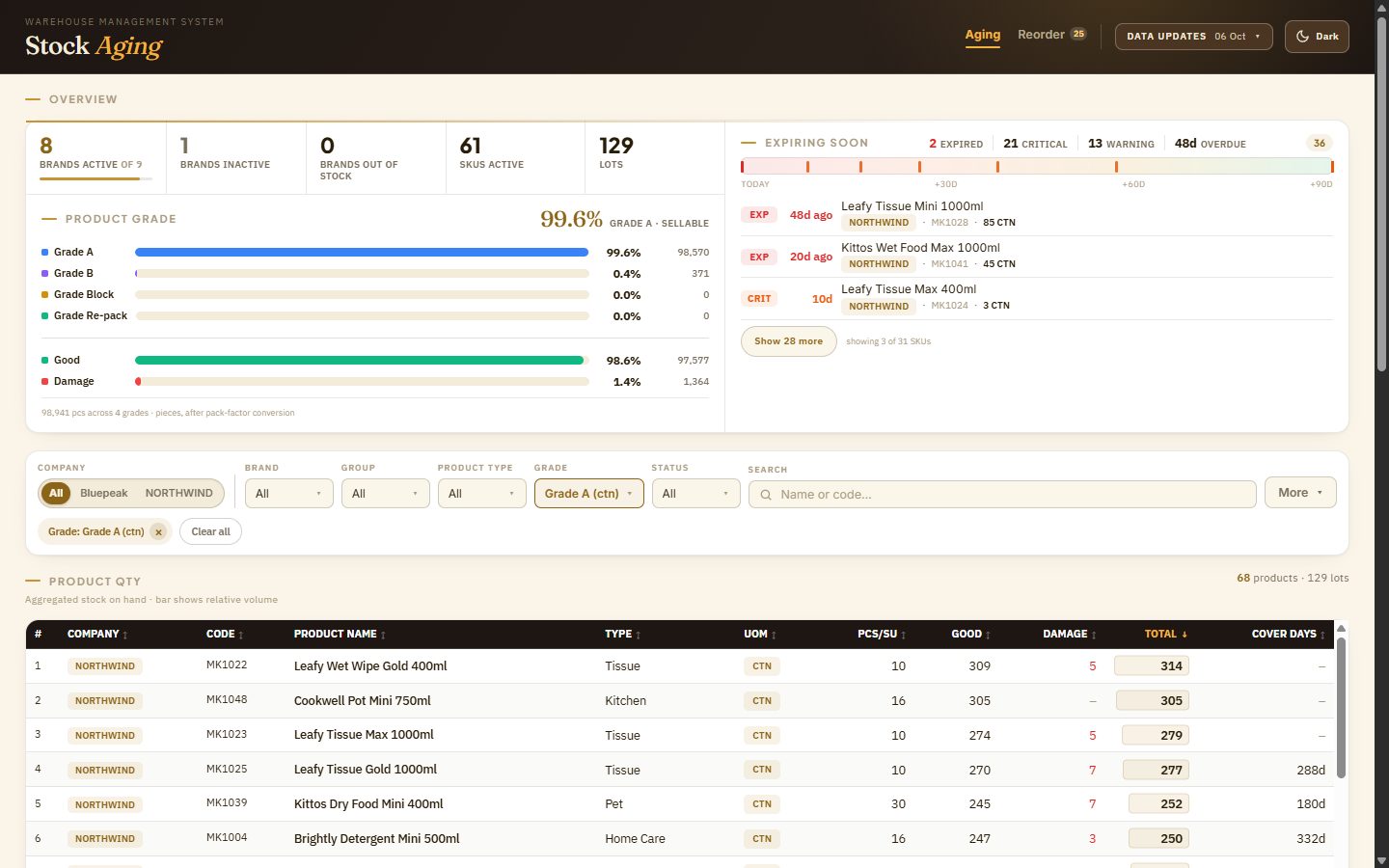
Task: Click 21 Critical summary filter
Action: point(1035,144)
